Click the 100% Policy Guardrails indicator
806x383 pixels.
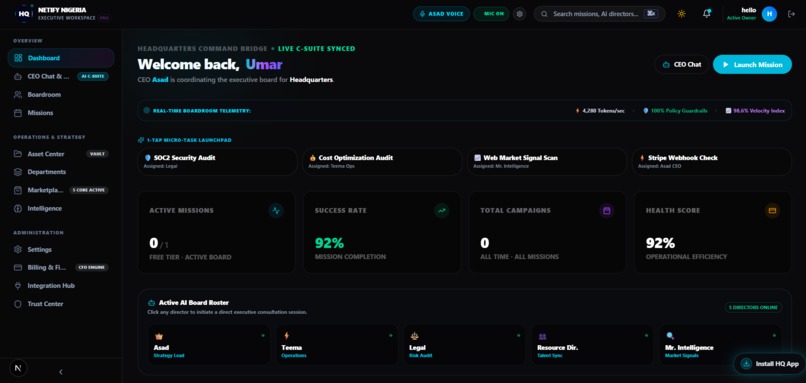pos(675,111)
